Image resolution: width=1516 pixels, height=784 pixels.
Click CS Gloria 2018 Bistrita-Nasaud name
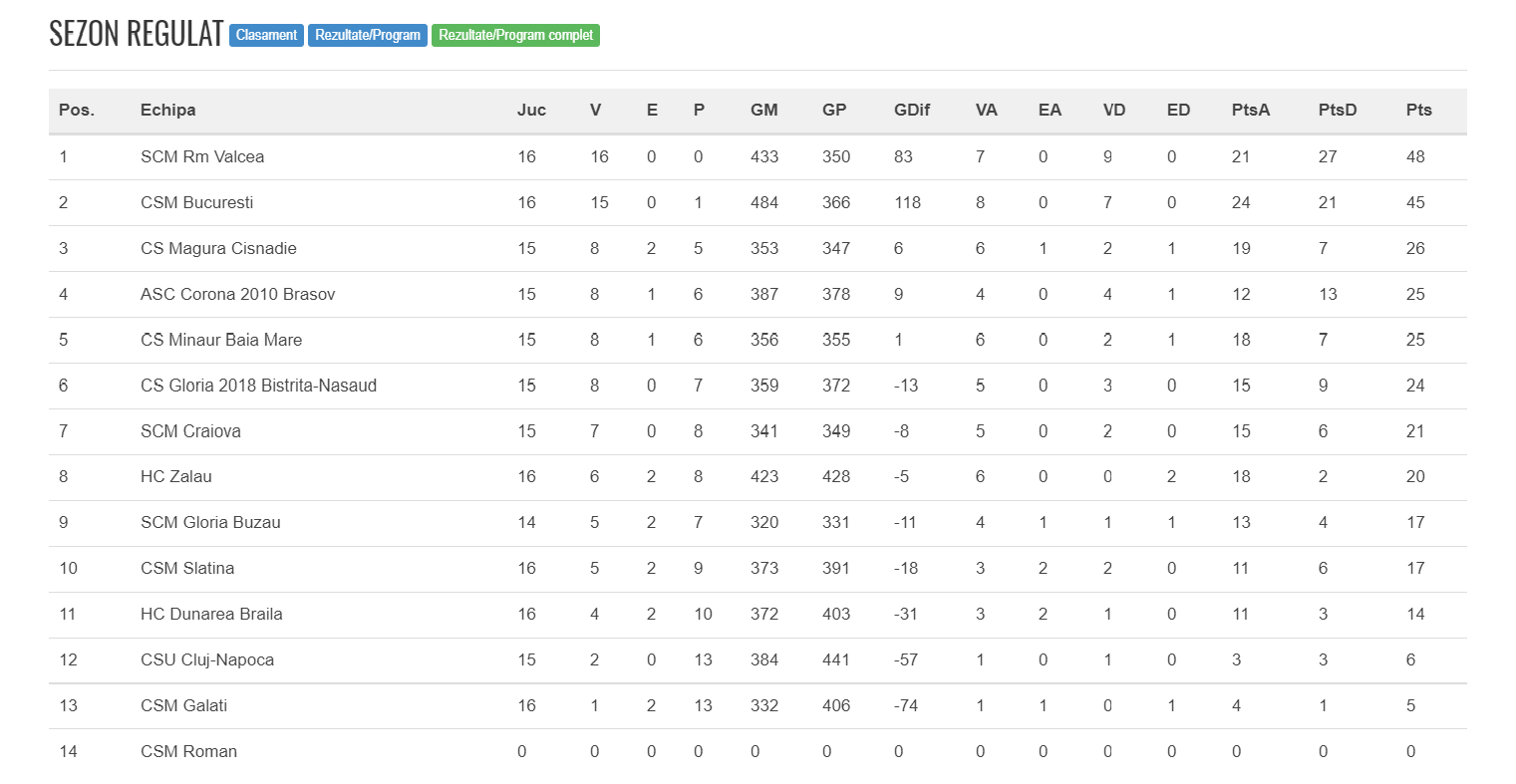[x=258, y=386]
